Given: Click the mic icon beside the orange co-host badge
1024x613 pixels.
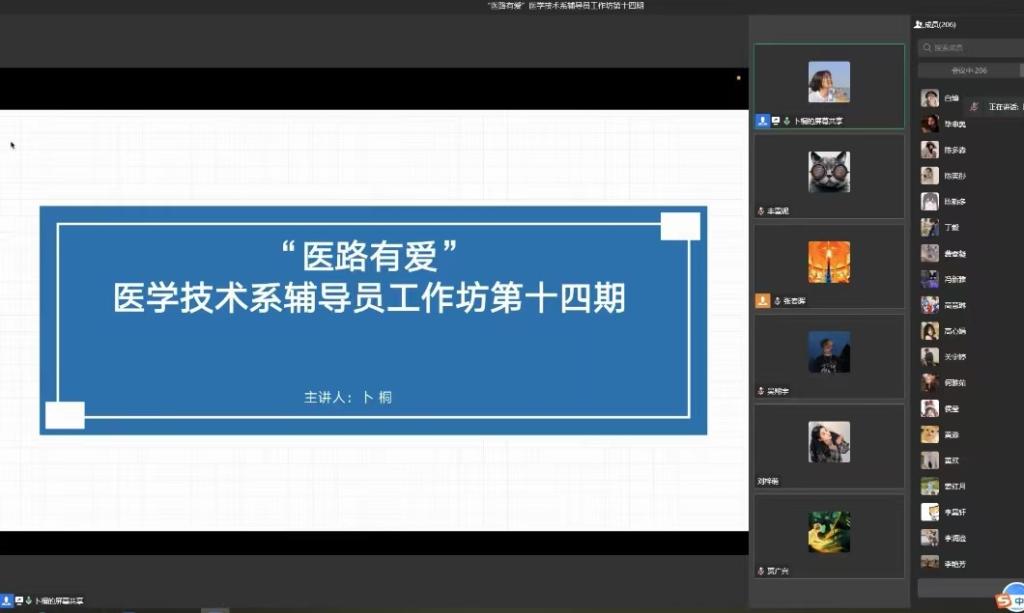Looking at the screenshot, I should click(x=777, y=301).
